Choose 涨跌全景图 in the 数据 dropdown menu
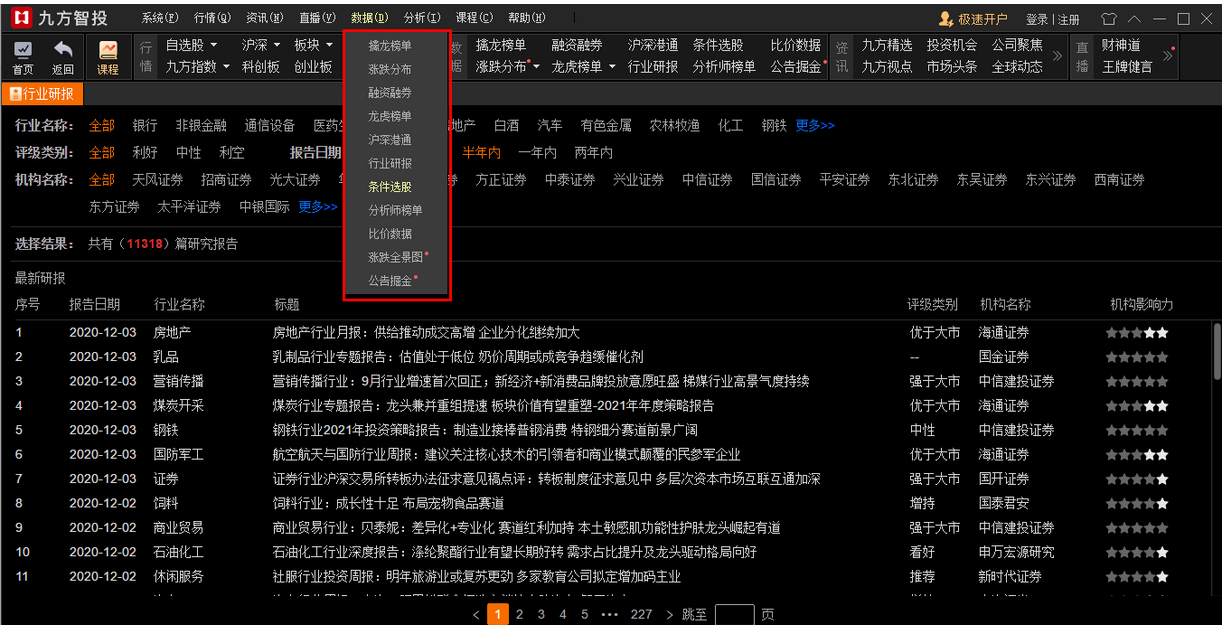Screen dimensions: 1223x625 pyautogui.click(x=396, y=257)
